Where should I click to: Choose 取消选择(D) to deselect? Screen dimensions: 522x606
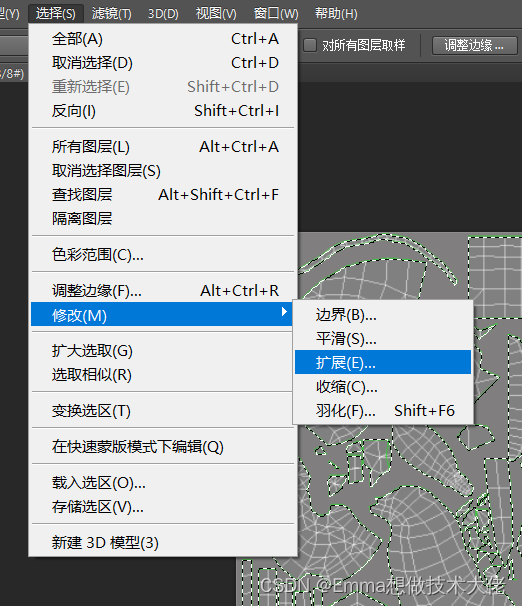click(x=163, y=63)
